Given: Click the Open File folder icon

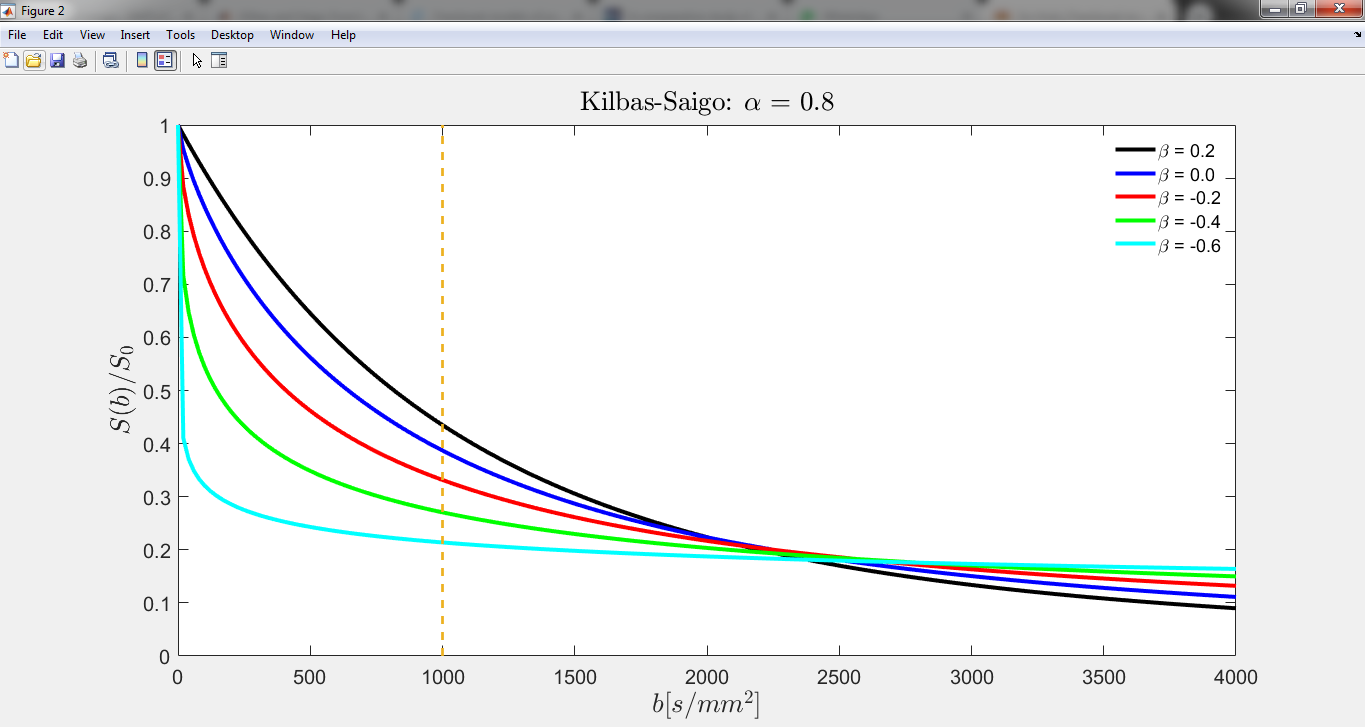Looking at the screenshot, I should (x=34, y=60).
